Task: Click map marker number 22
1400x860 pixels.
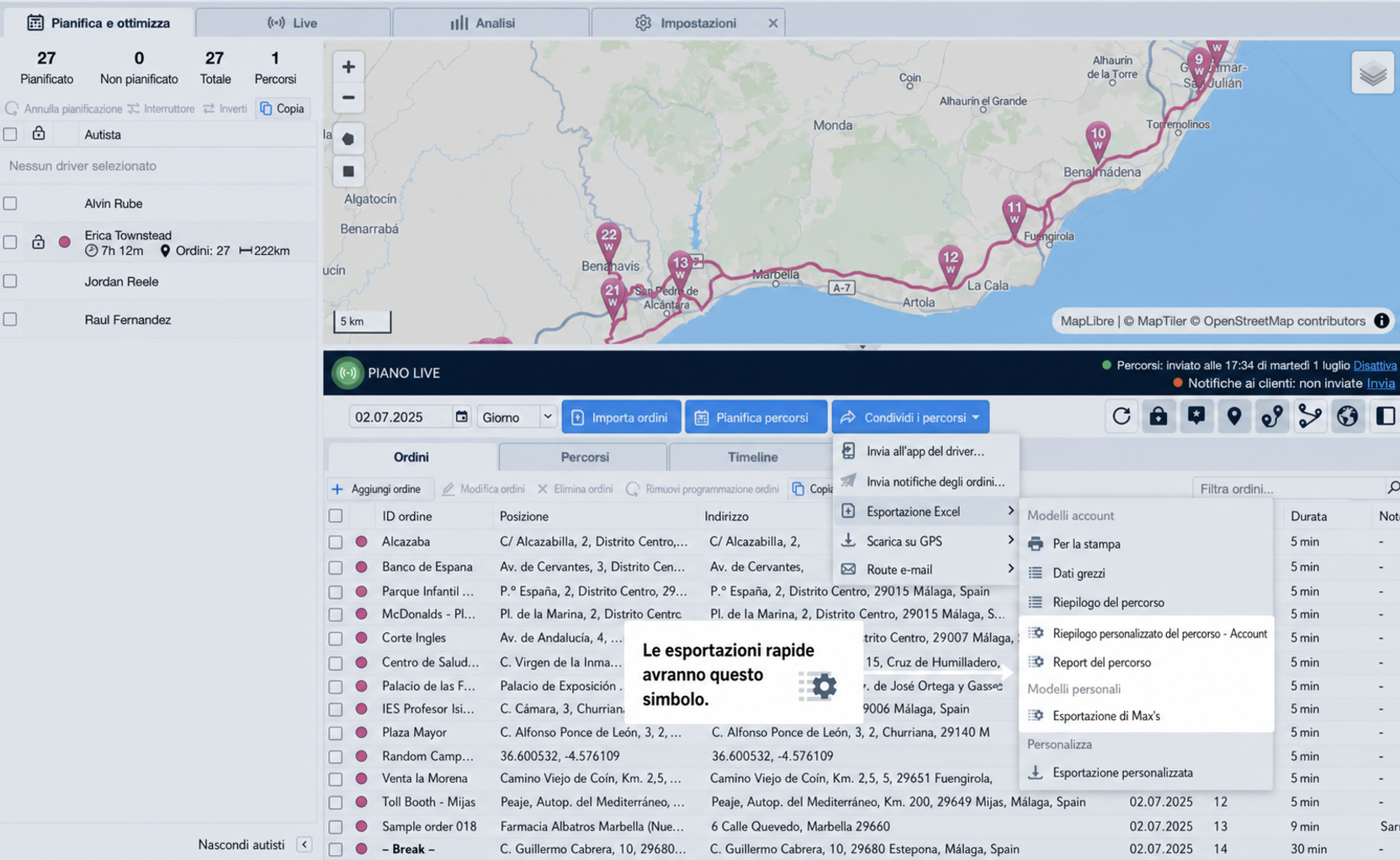Action: tap(608, 242)
